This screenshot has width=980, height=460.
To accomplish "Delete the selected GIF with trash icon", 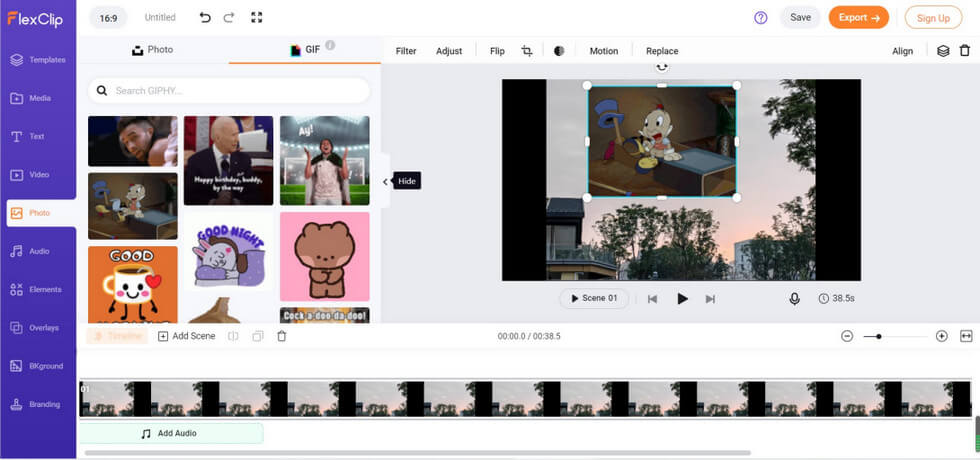I will click(x=965, y=51).
